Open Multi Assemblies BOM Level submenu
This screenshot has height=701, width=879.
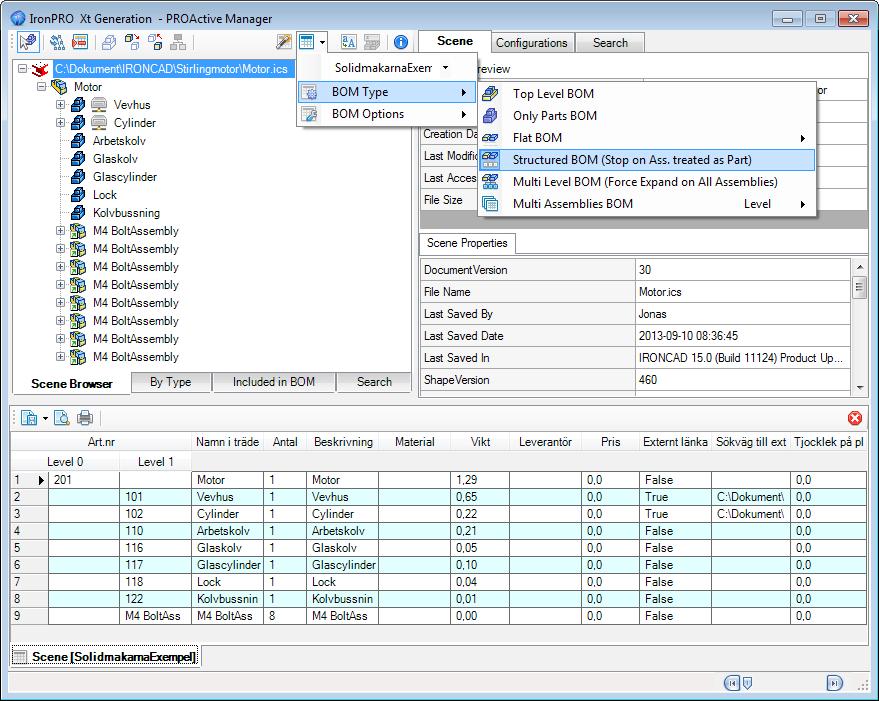(x=646, y=204)
